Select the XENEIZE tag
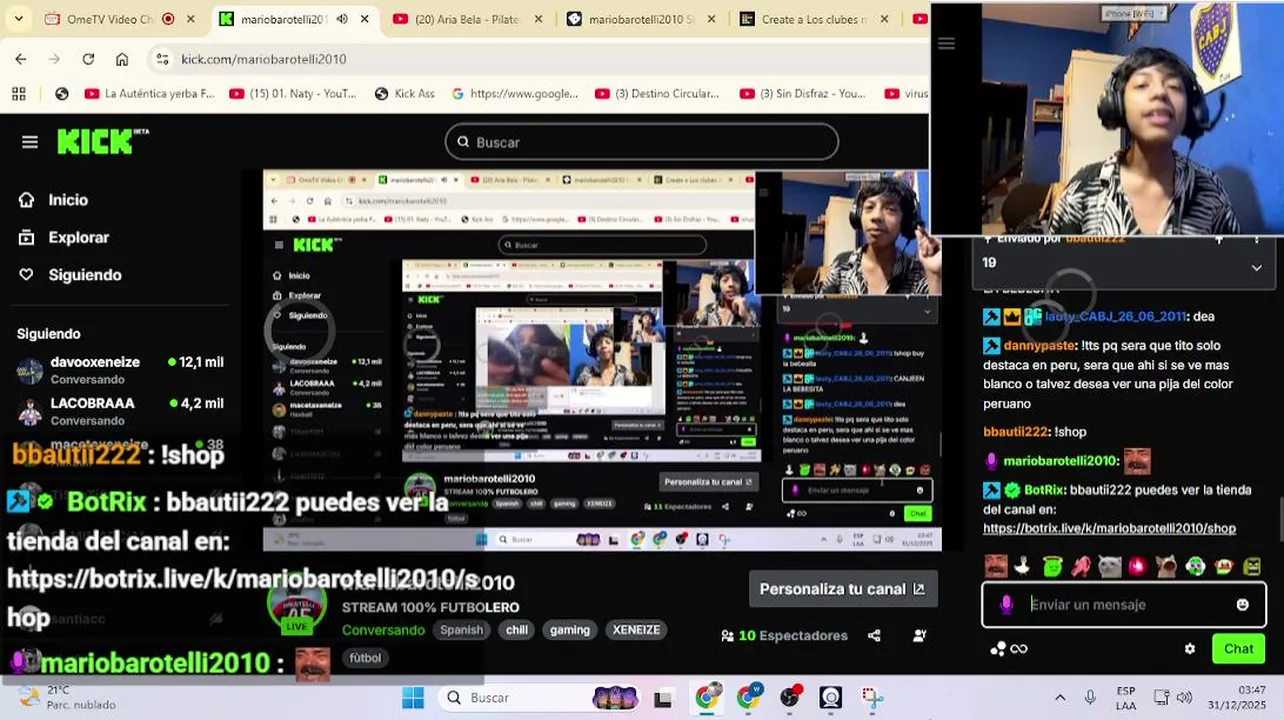This screenshot has height=720, width=1284. 636,630
